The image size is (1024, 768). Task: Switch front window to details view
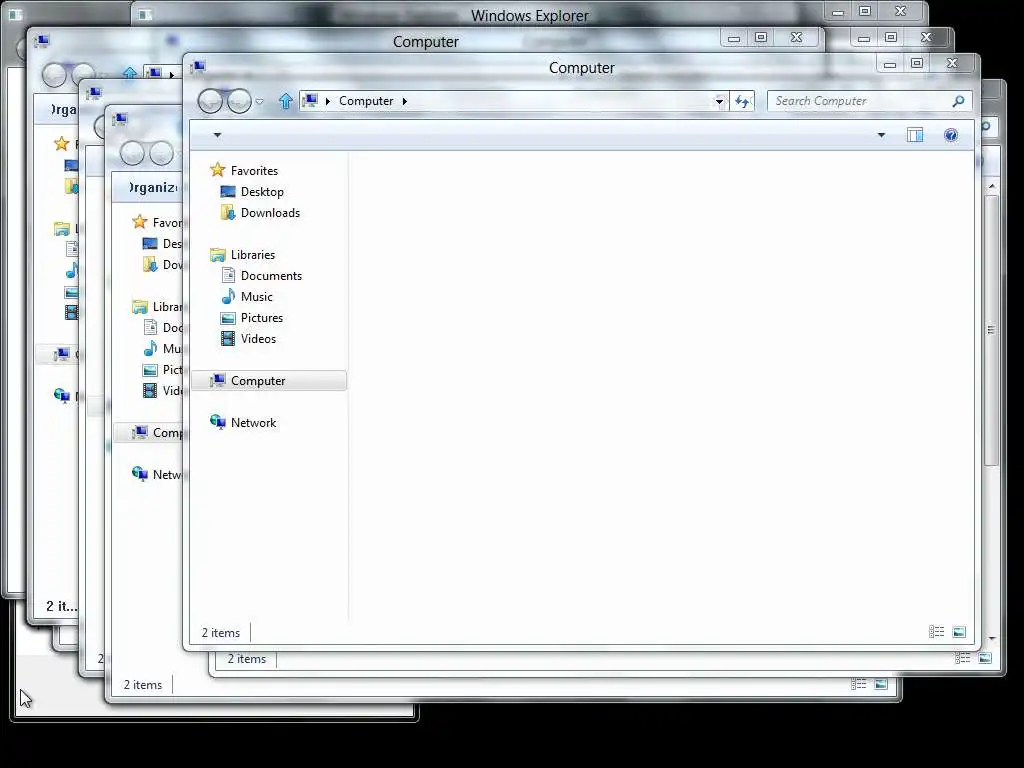[936, 632]
